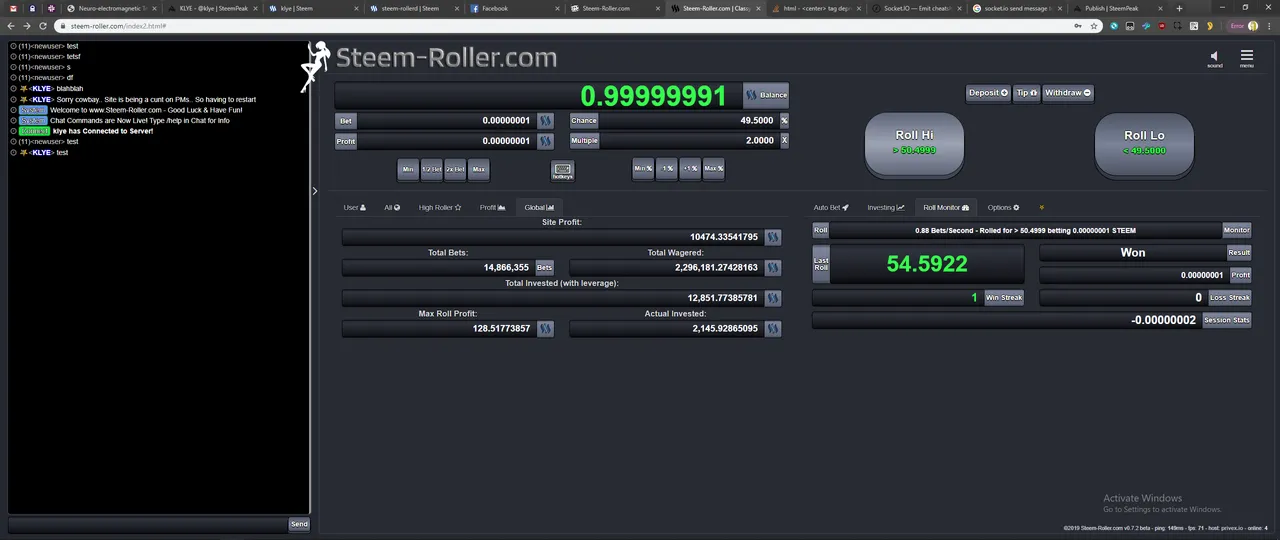Open the Investing tab
Screen dimensions: 1280x540
pos(886,208)
